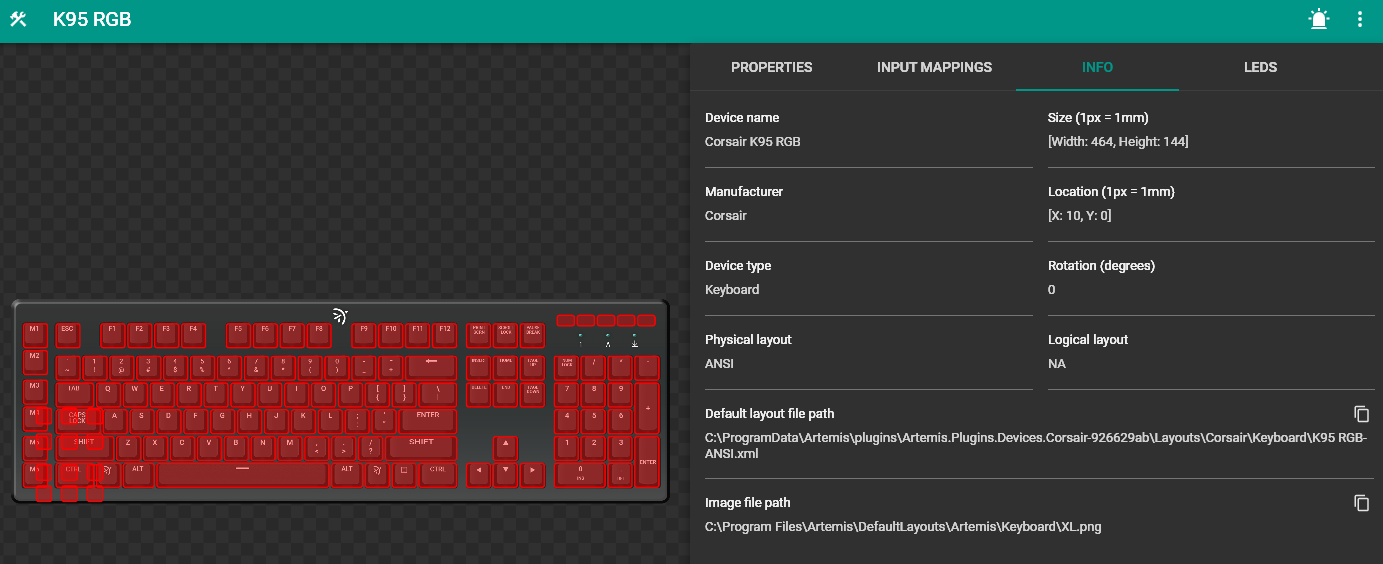Image resolution: width=1383 pixels, height=564 pixels.
Task: Copy the default layout file path
Action: click(1361, 414)
